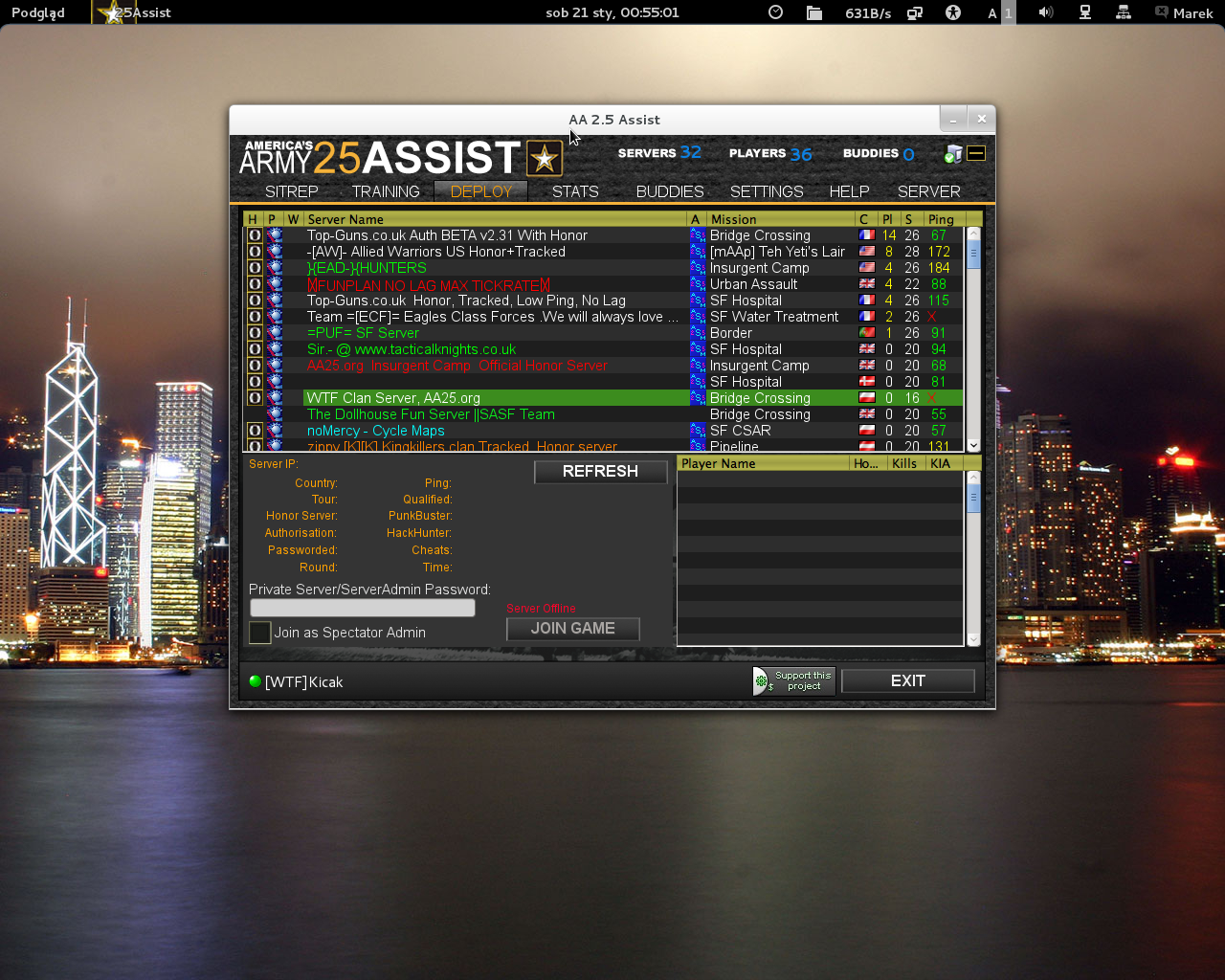Enable Join as Spectator Admin checkbox
This screenshot has height=980, width=1225.
(x=259, y=633)
